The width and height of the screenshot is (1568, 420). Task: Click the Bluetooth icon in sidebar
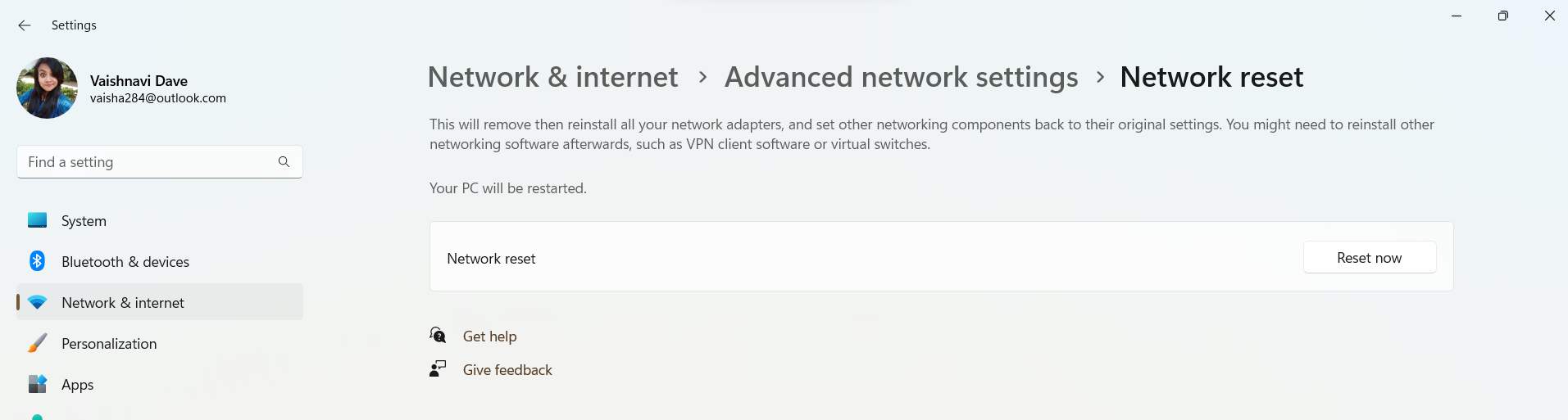point(37,261)
